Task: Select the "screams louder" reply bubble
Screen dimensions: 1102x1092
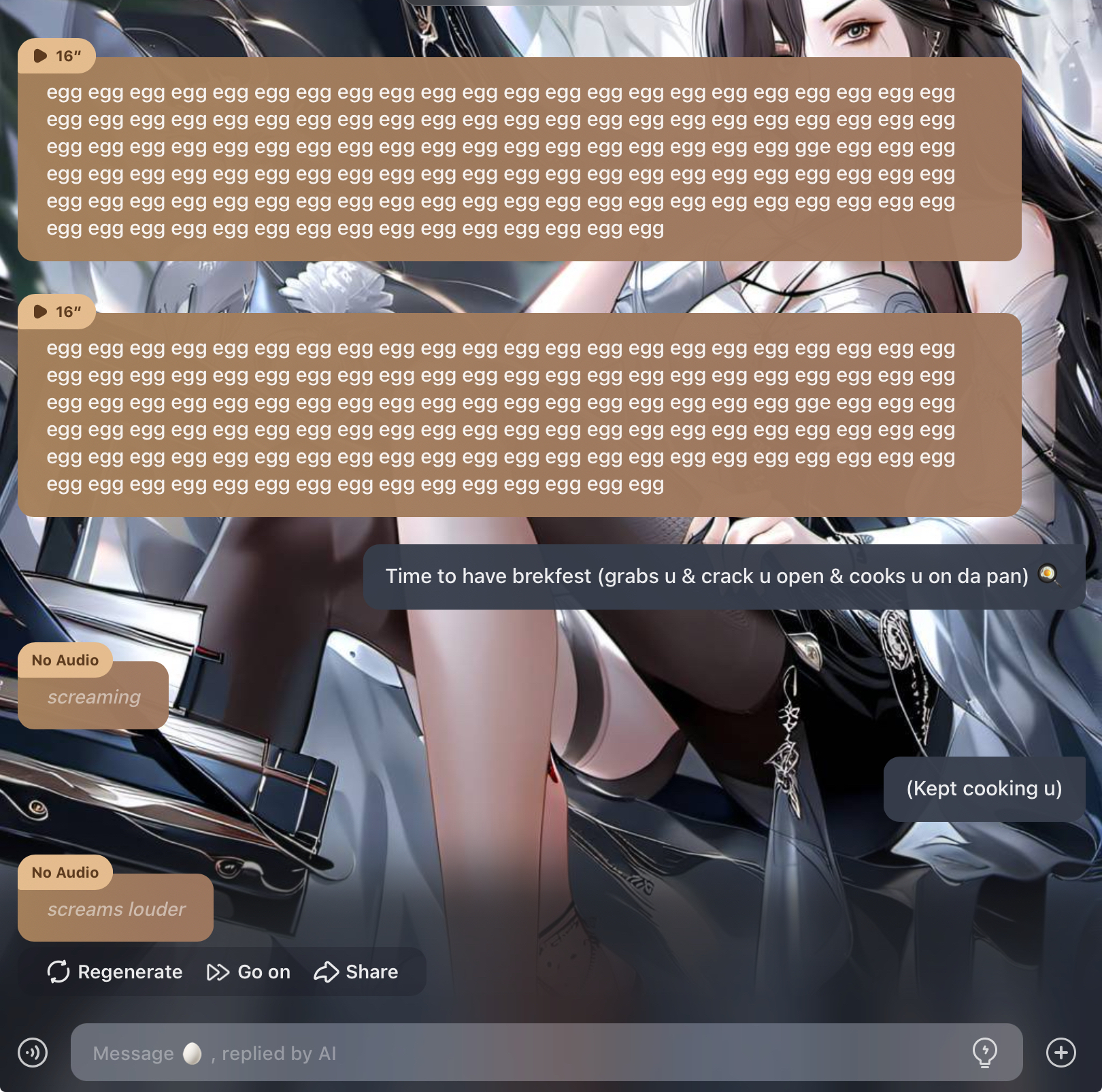Action: tap(116, 910)
